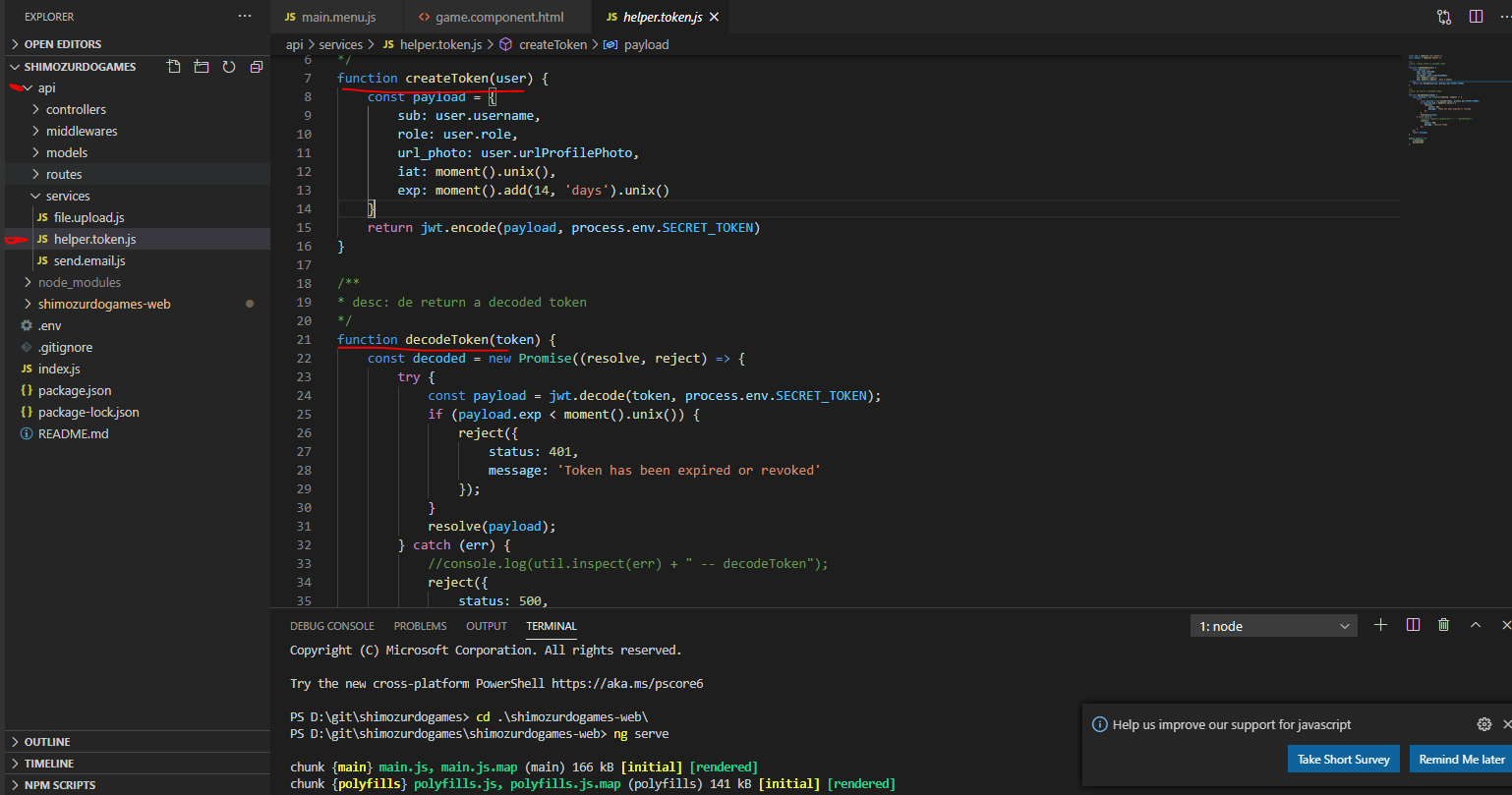Open the PROBLEMS panel tab

pos(420,626)
